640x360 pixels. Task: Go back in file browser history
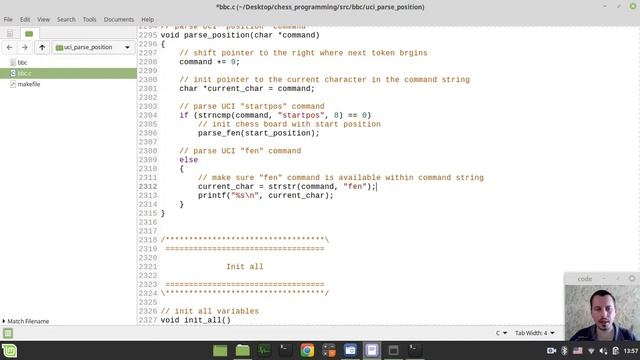coord(9,47)
